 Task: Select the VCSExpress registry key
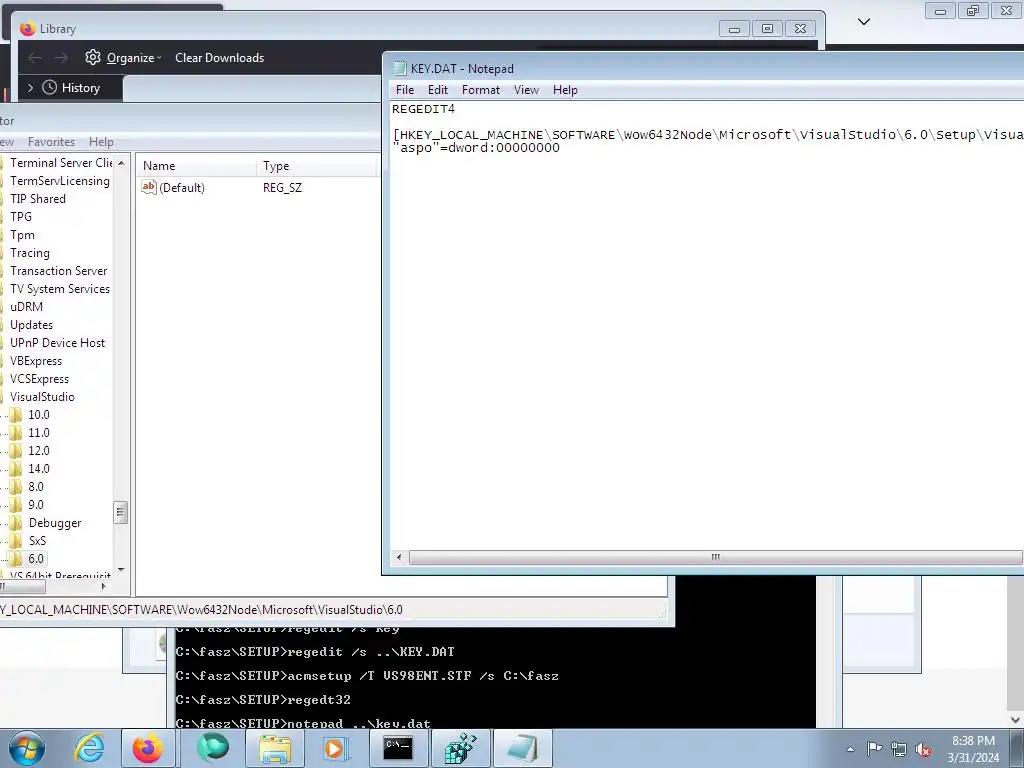click(39, 379)
